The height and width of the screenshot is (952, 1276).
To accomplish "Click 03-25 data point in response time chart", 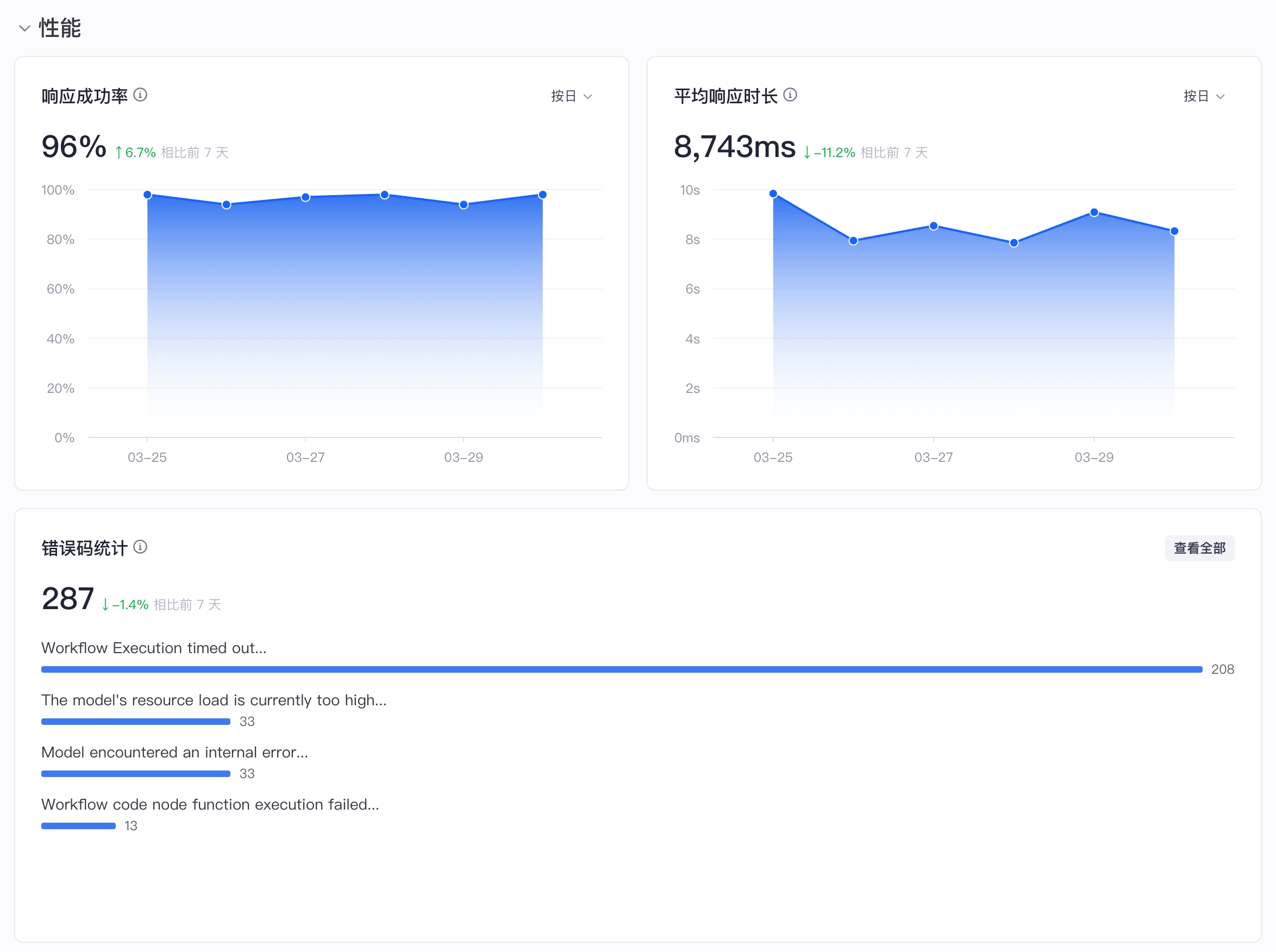I will point(773,193).
